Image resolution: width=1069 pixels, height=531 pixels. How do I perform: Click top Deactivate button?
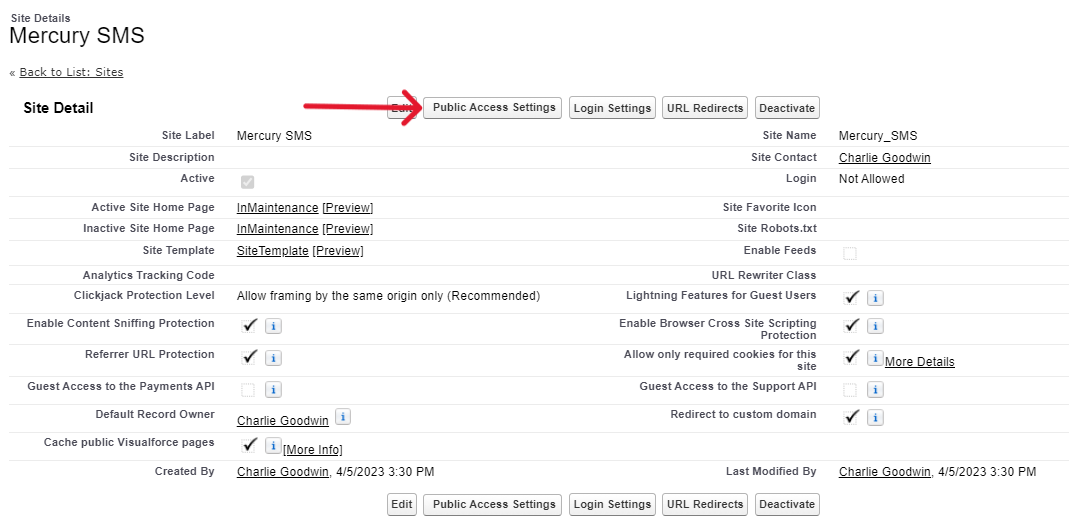coord(787,108)
